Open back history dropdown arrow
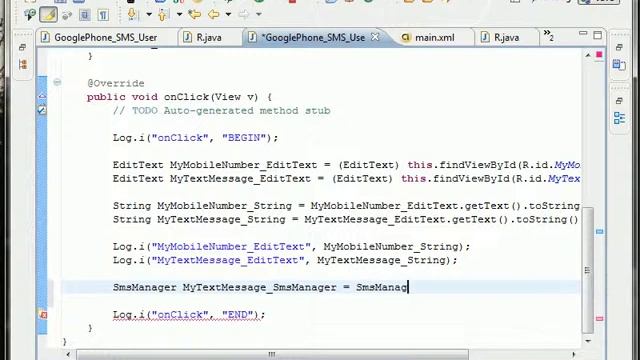 click(228, 15)
